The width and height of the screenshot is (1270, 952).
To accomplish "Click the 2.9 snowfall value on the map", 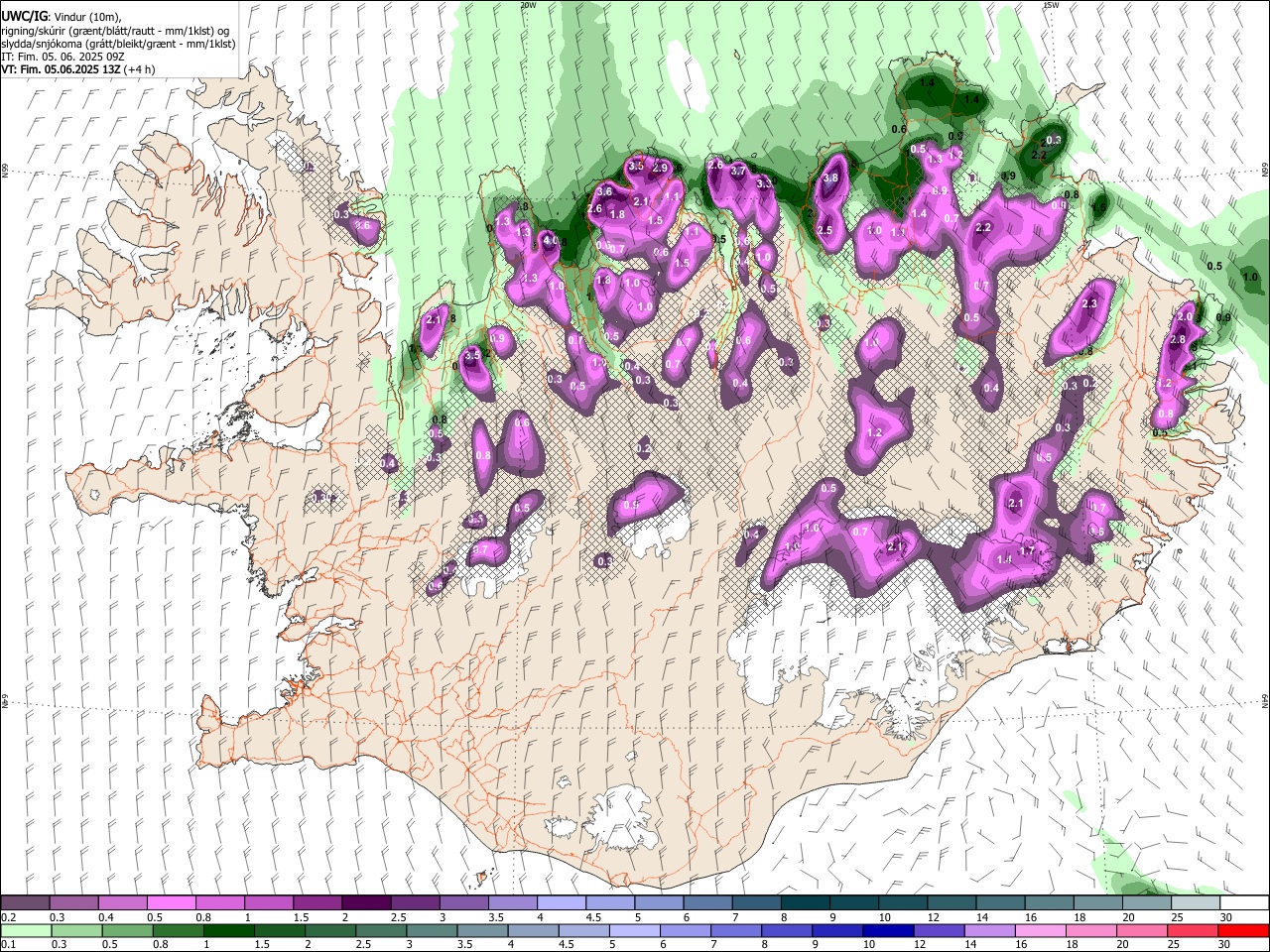I will pos(661,169).
